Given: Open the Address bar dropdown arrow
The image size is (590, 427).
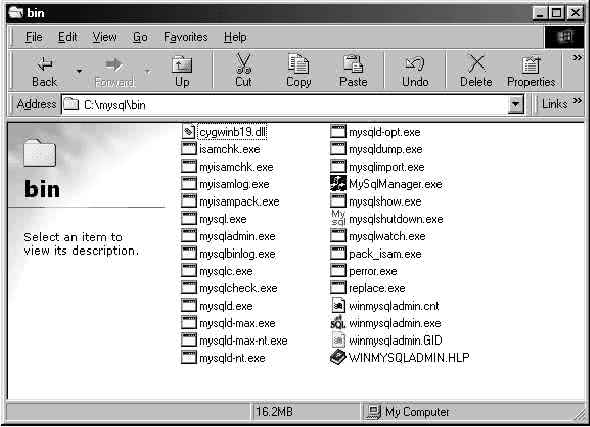Looking at the screenshot, I should coord(515,104).
